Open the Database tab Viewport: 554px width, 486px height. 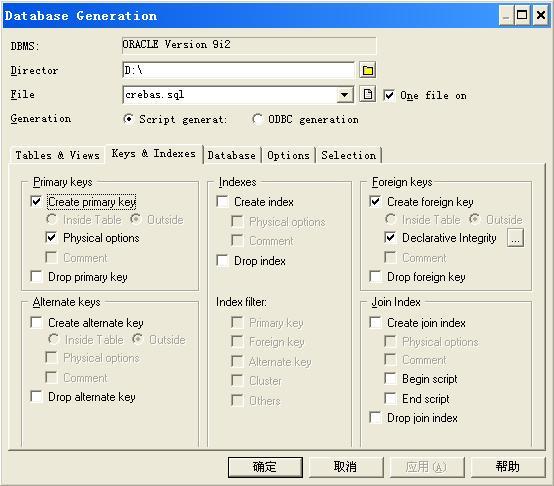[232, 155]
